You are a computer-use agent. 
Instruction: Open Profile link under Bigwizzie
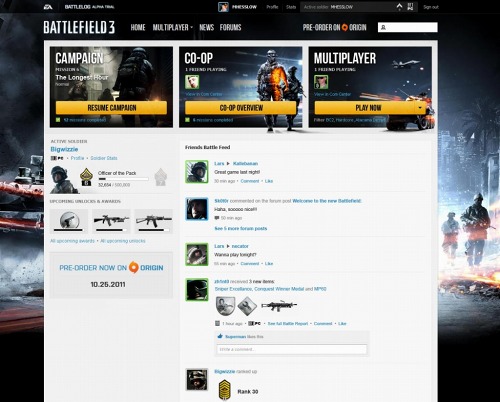(x=77, y=158)
